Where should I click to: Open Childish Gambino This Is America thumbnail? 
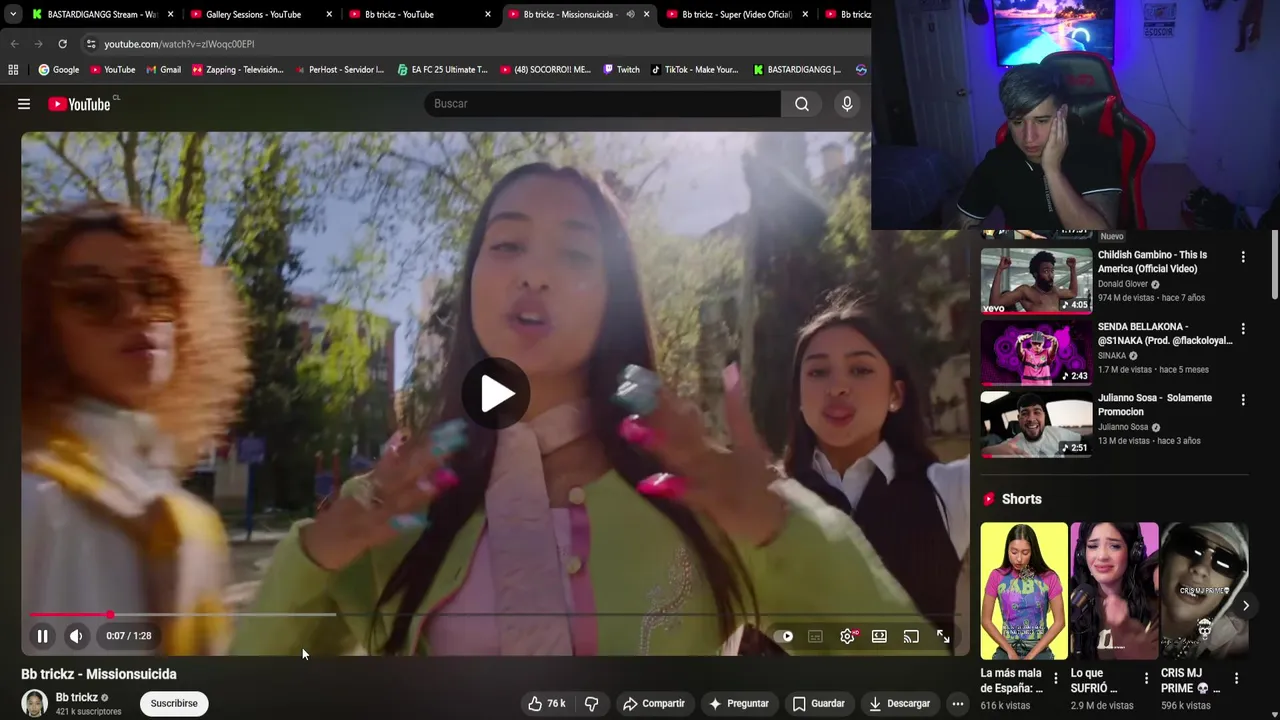[x=1036, y=280]
